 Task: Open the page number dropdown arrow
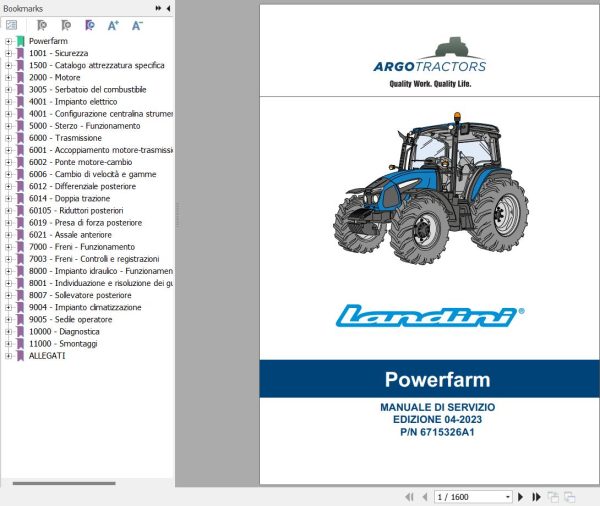coord(508,497)
